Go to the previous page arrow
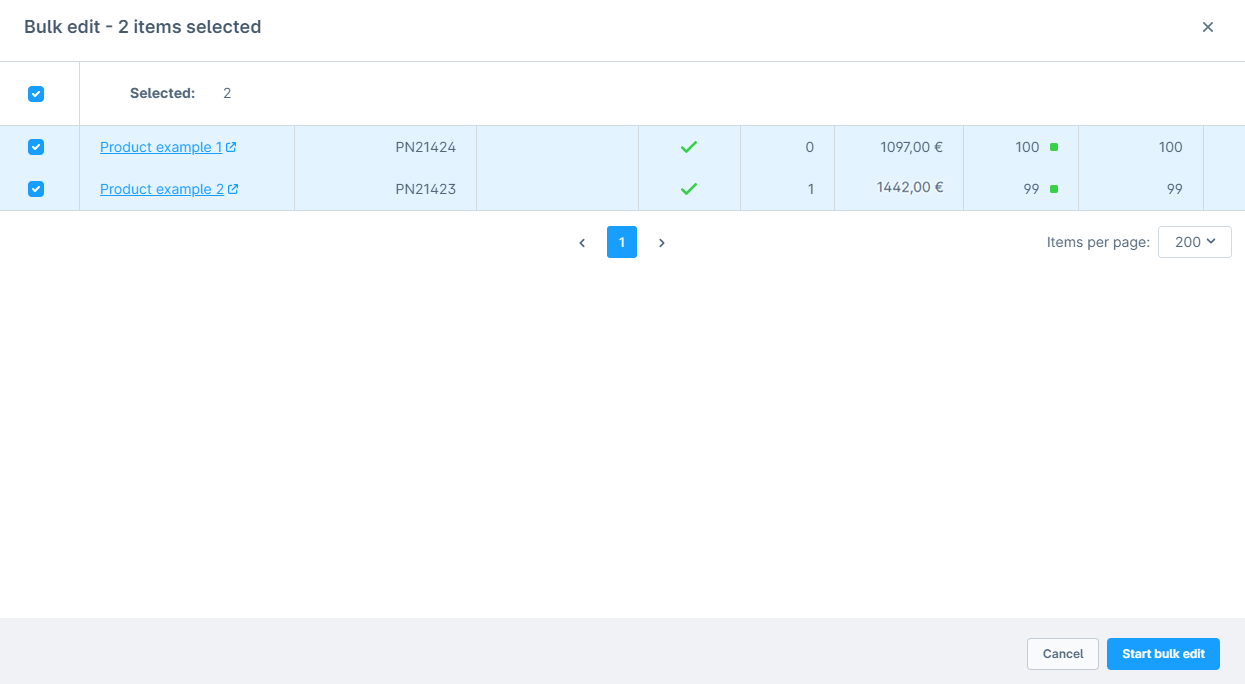 (x=582, y=243)
